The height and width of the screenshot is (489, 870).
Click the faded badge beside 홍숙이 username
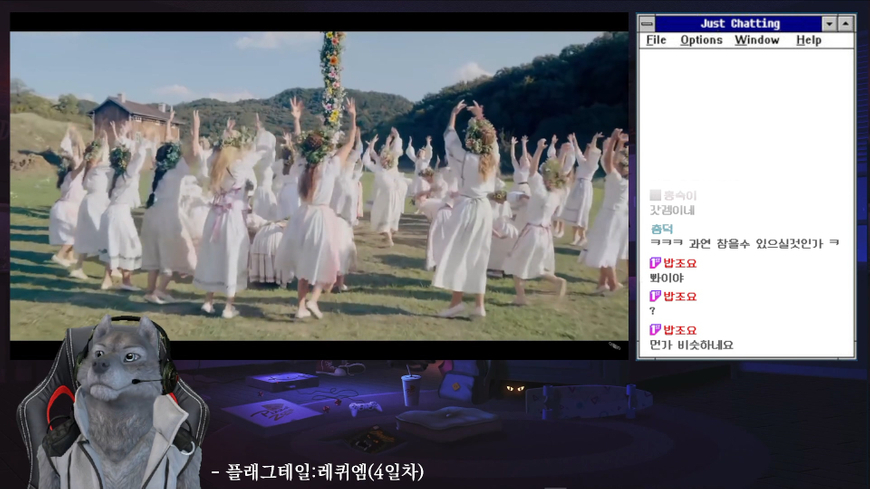[655, 195]
